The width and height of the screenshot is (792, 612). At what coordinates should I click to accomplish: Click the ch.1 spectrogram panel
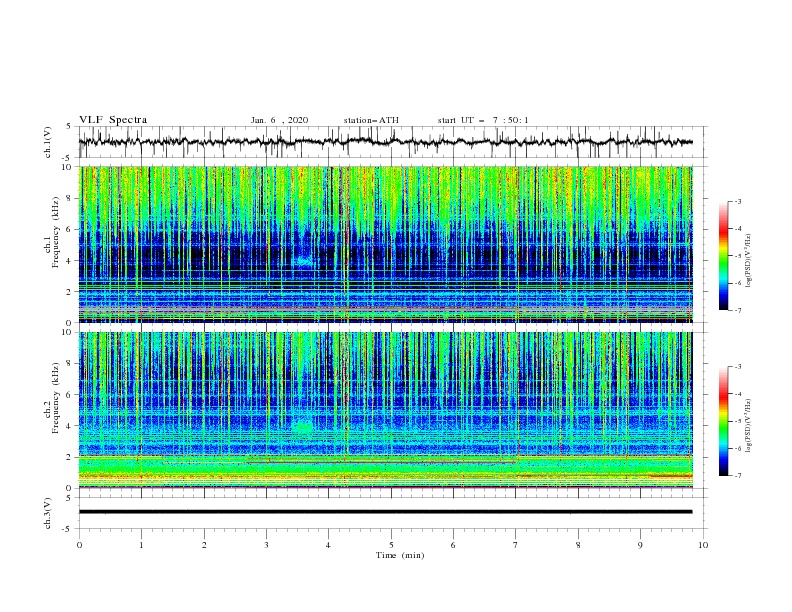tap(385, 244)
